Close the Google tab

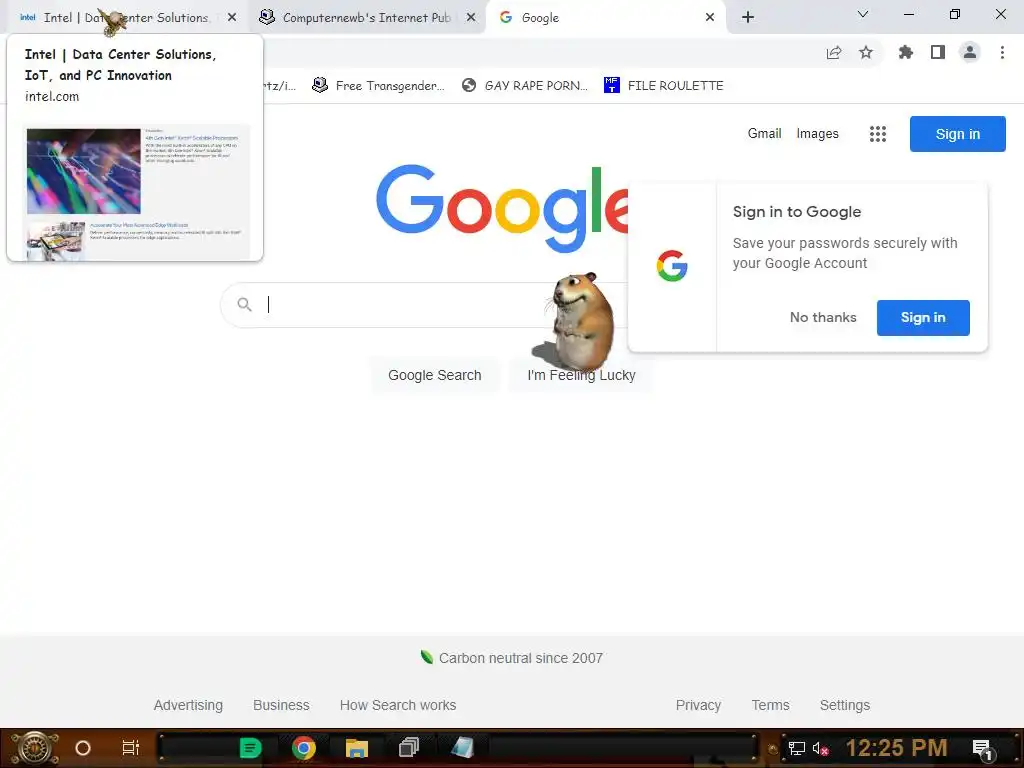[x=710, y=18]
